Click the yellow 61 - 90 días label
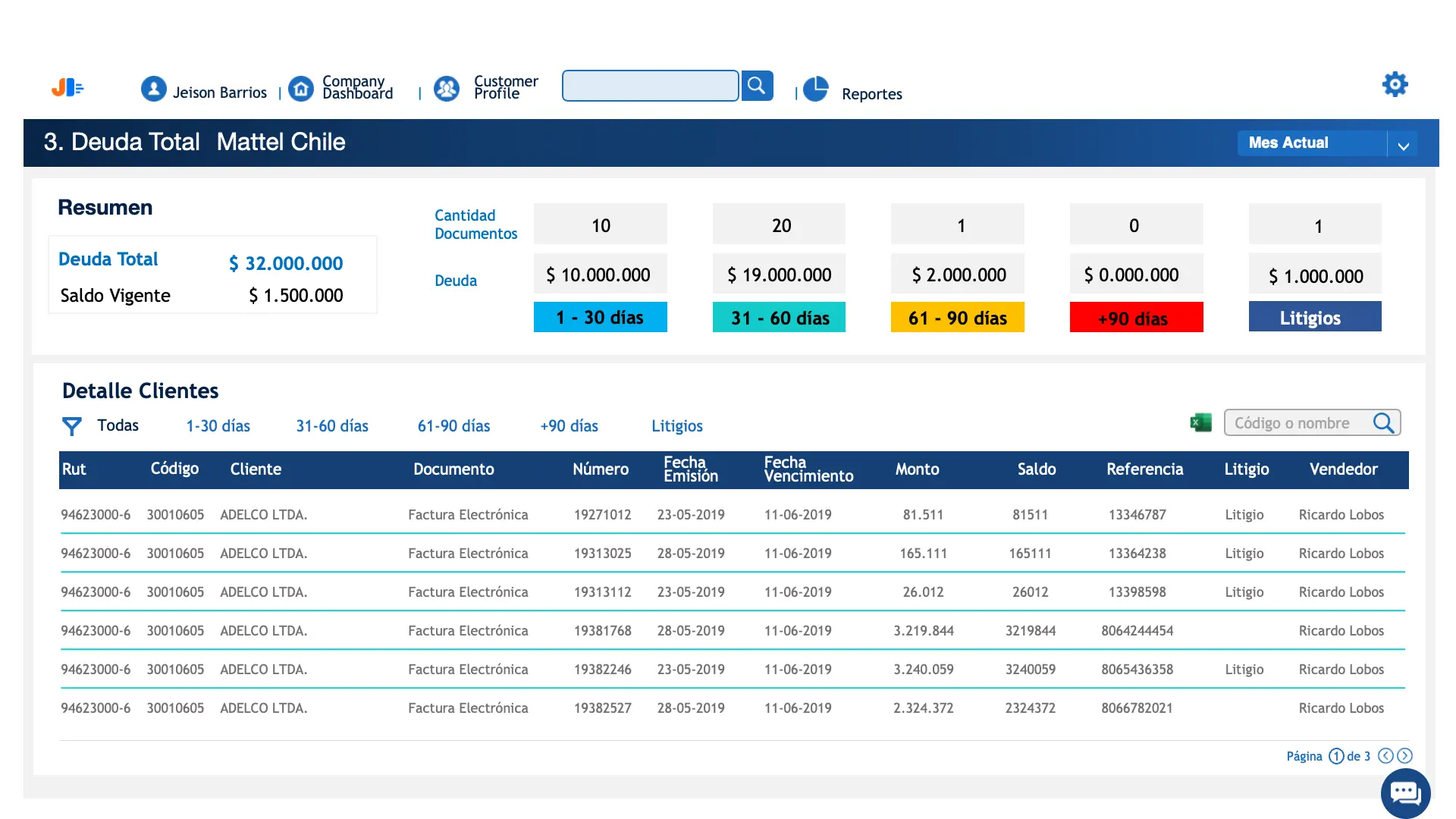This screenshot has height=819, width=1456. [957, 318]
